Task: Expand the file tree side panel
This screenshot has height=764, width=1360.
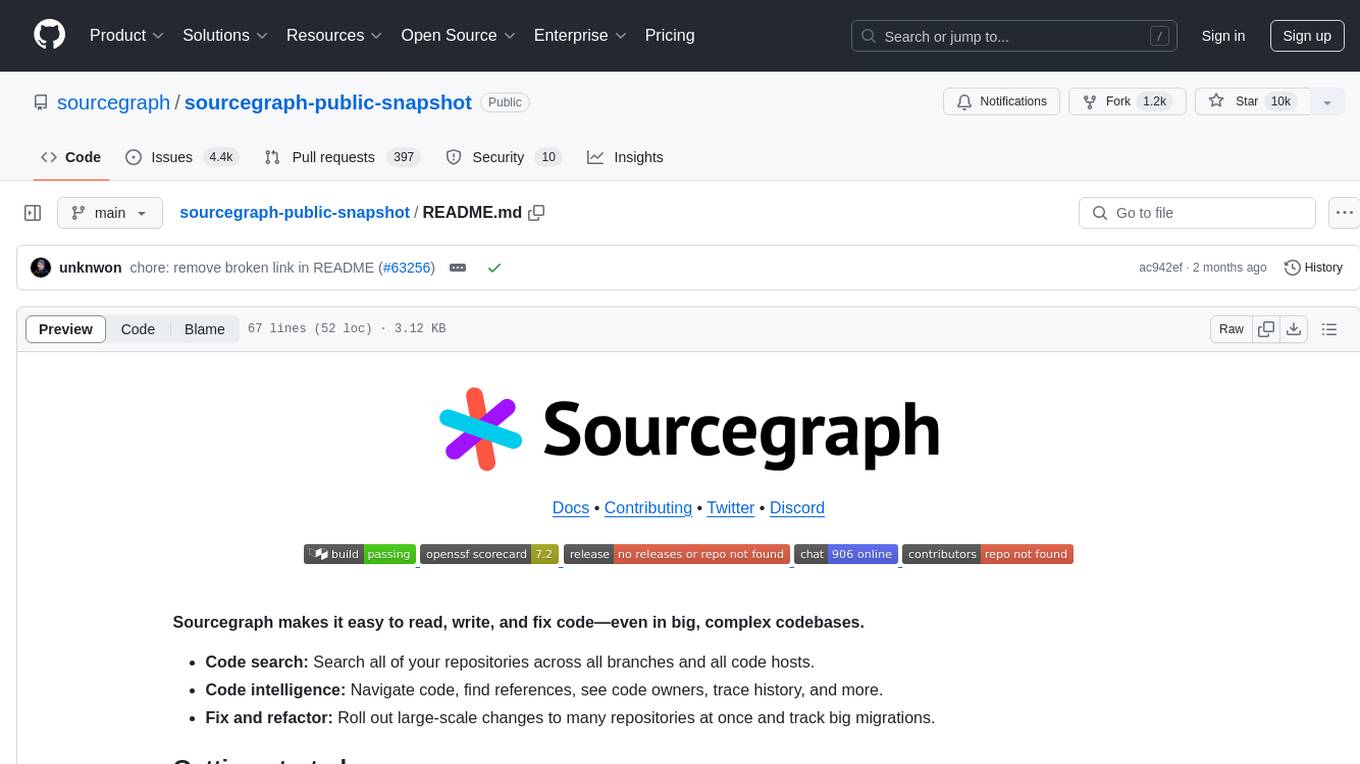Action: [x=33, y=213]
